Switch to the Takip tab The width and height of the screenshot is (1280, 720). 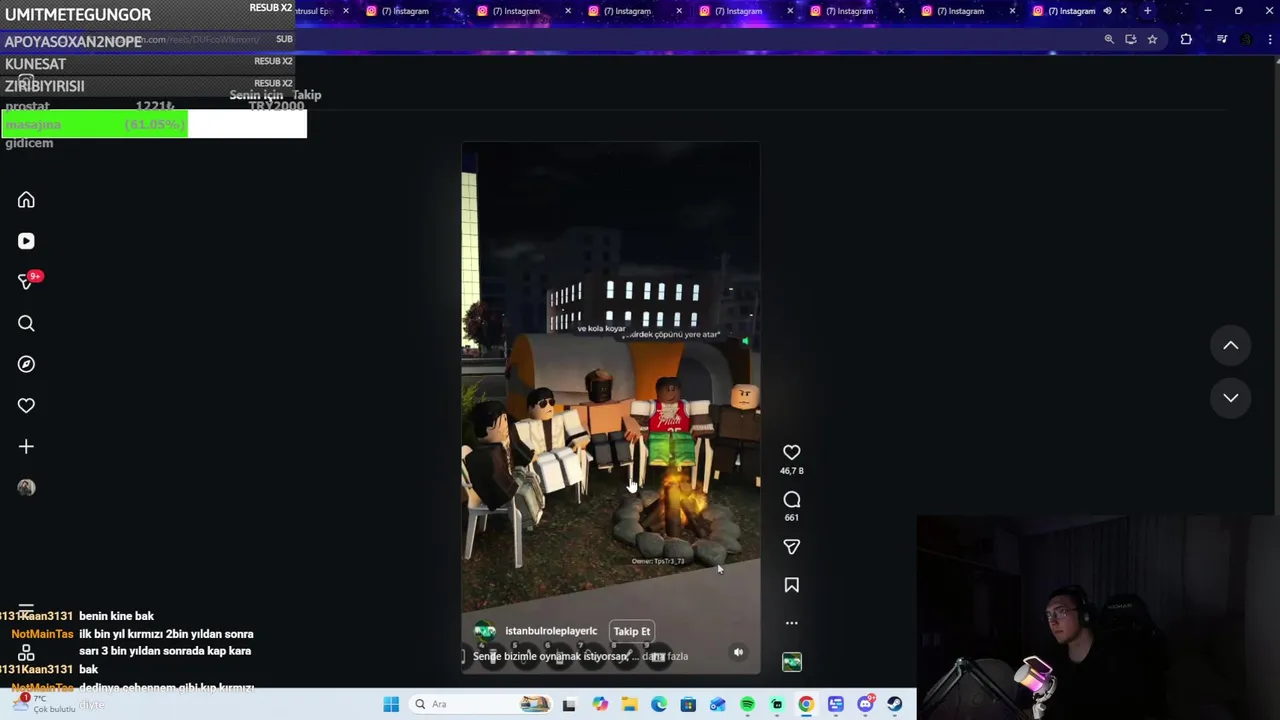click(x=307, y=95)
